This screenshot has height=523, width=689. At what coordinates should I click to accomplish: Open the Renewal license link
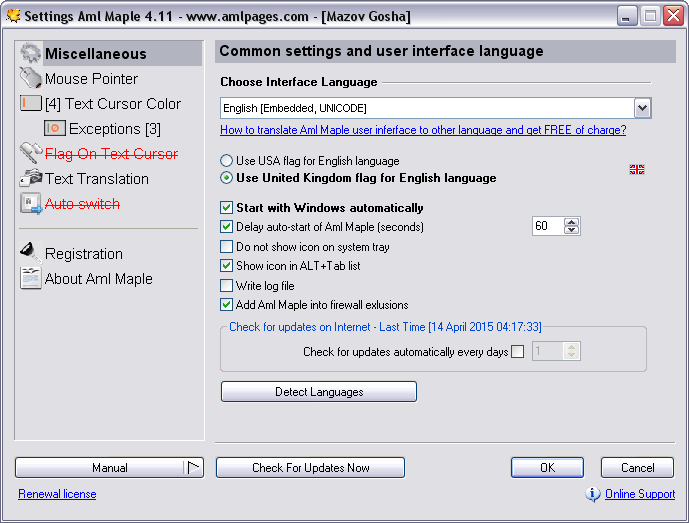click(57, 494)
